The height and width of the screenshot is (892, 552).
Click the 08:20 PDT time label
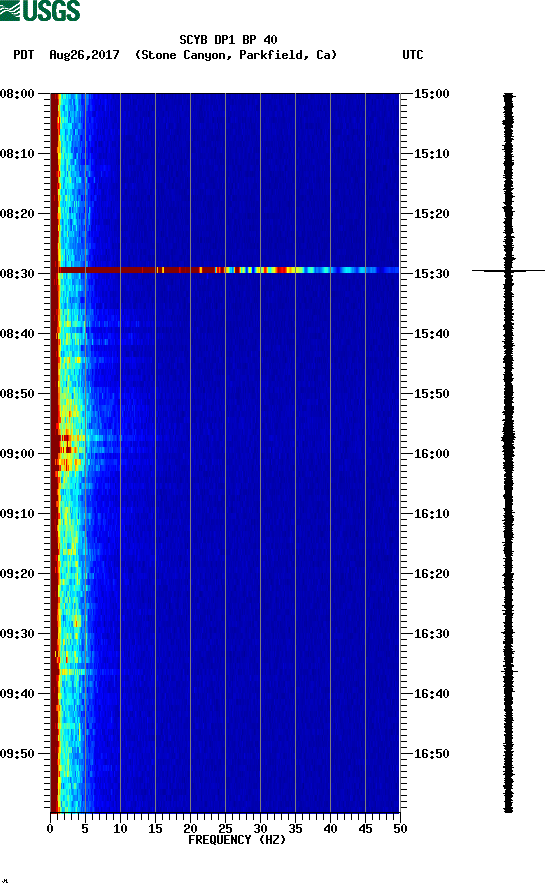(x=17, y=214)
